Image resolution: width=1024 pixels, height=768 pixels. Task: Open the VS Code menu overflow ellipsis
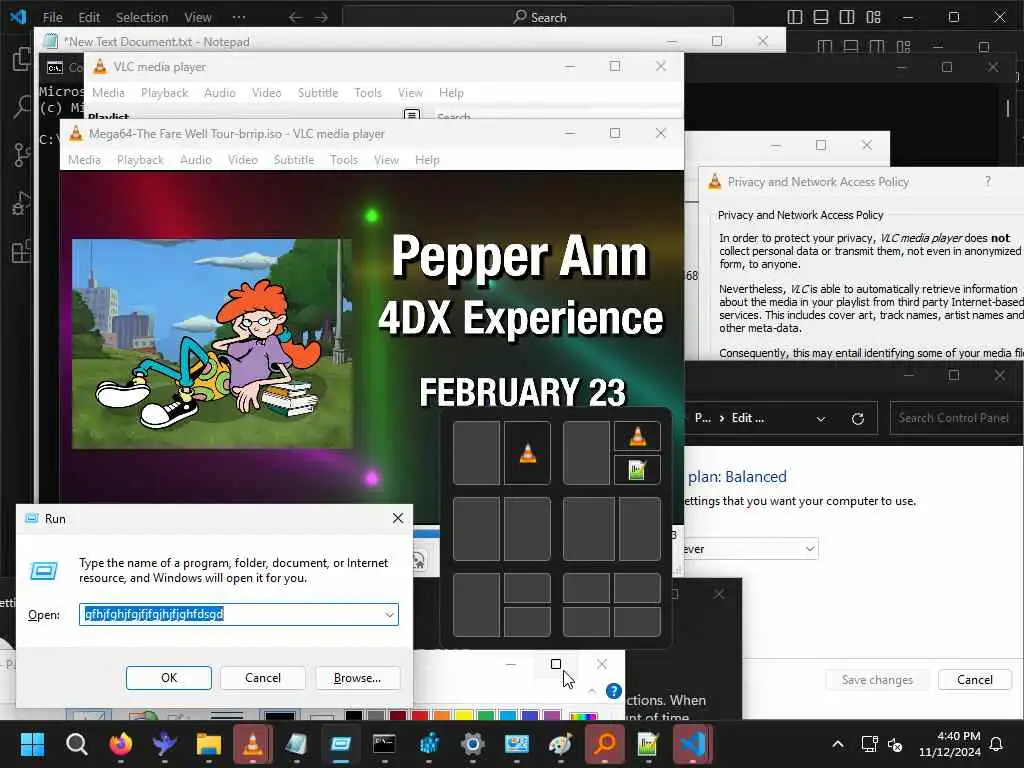239,18
